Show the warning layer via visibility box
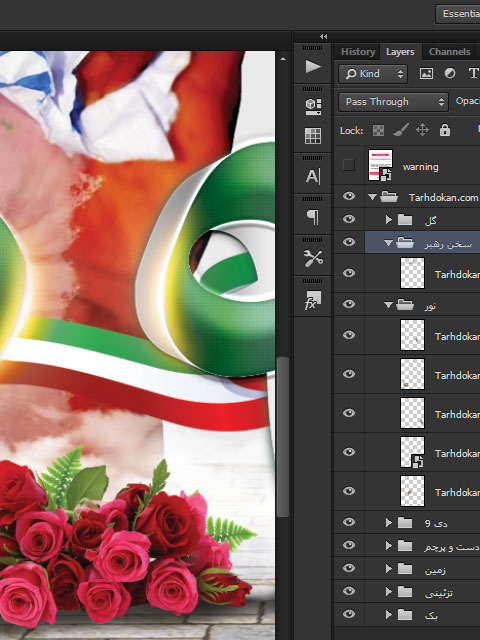The height and width of the screenshot is (640, 480). 349,165
